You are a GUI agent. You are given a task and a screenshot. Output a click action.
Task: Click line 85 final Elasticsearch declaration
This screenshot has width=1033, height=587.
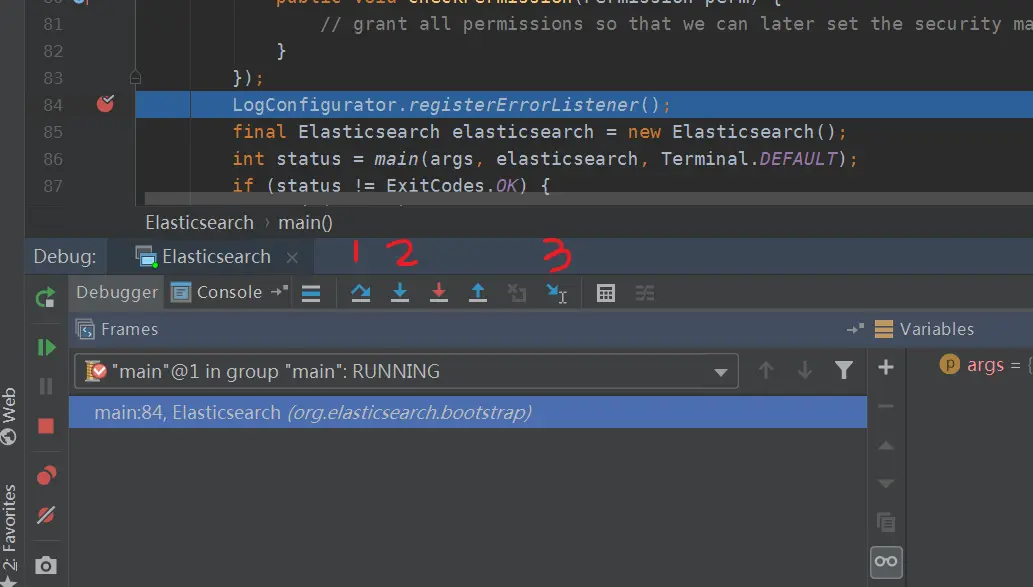point(540,132)
